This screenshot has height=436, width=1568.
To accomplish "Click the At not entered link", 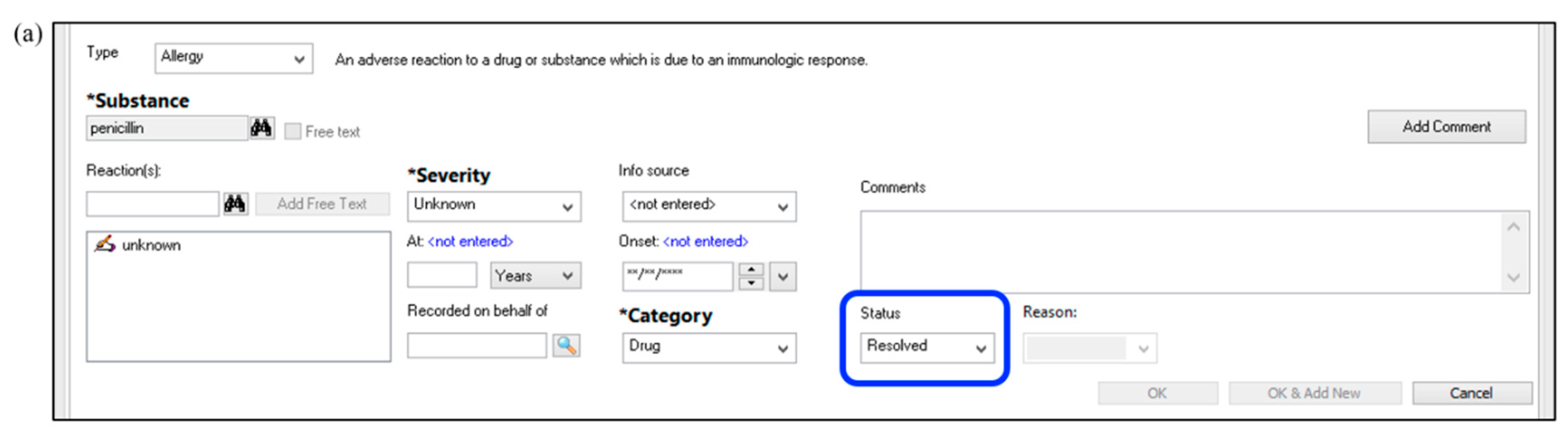I will pos(471,241).
